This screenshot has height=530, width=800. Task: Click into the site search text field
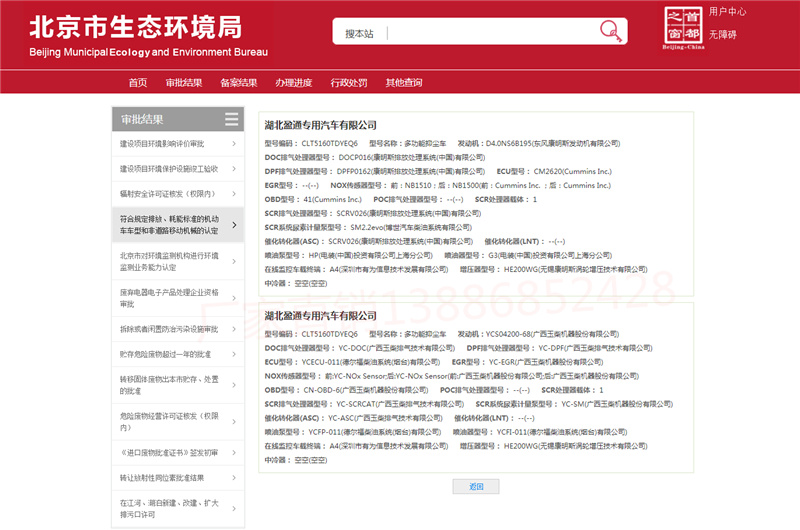click(x=490, y=33)
